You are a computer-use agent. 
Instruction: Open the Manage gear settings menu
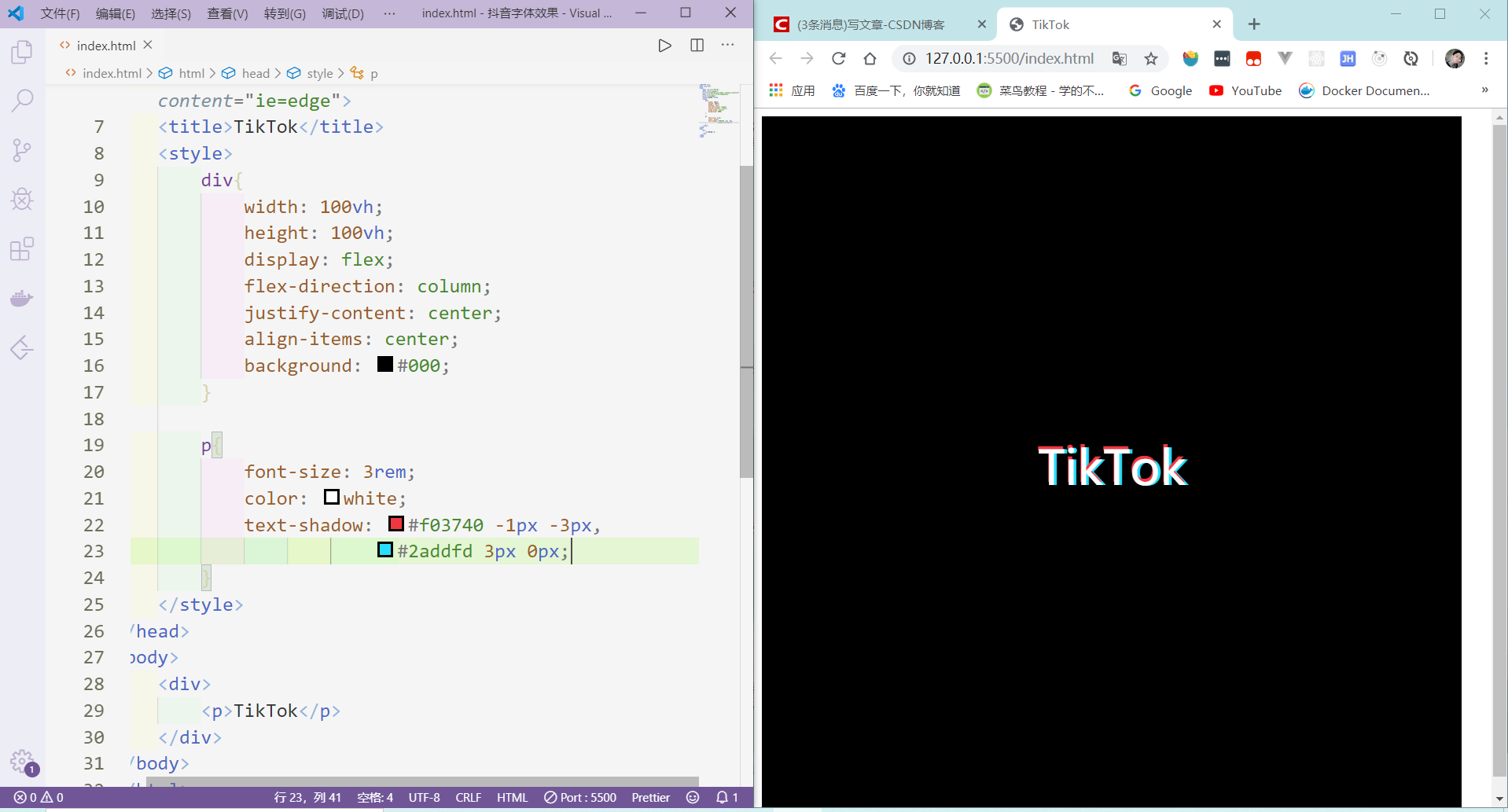click(x=22, y=762)
